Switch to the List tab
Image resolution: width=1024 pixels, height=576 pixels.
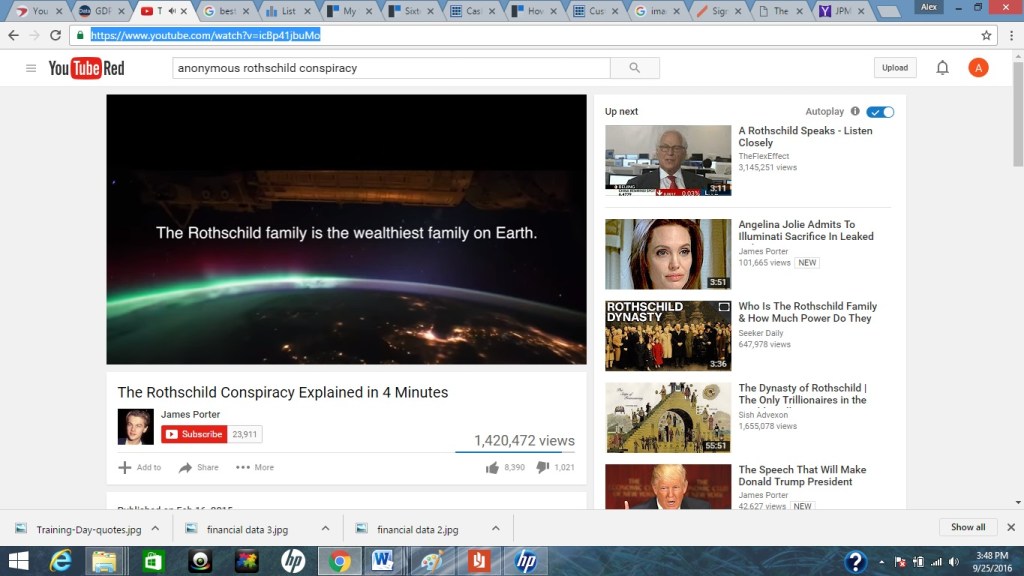[x=287, y=11]
